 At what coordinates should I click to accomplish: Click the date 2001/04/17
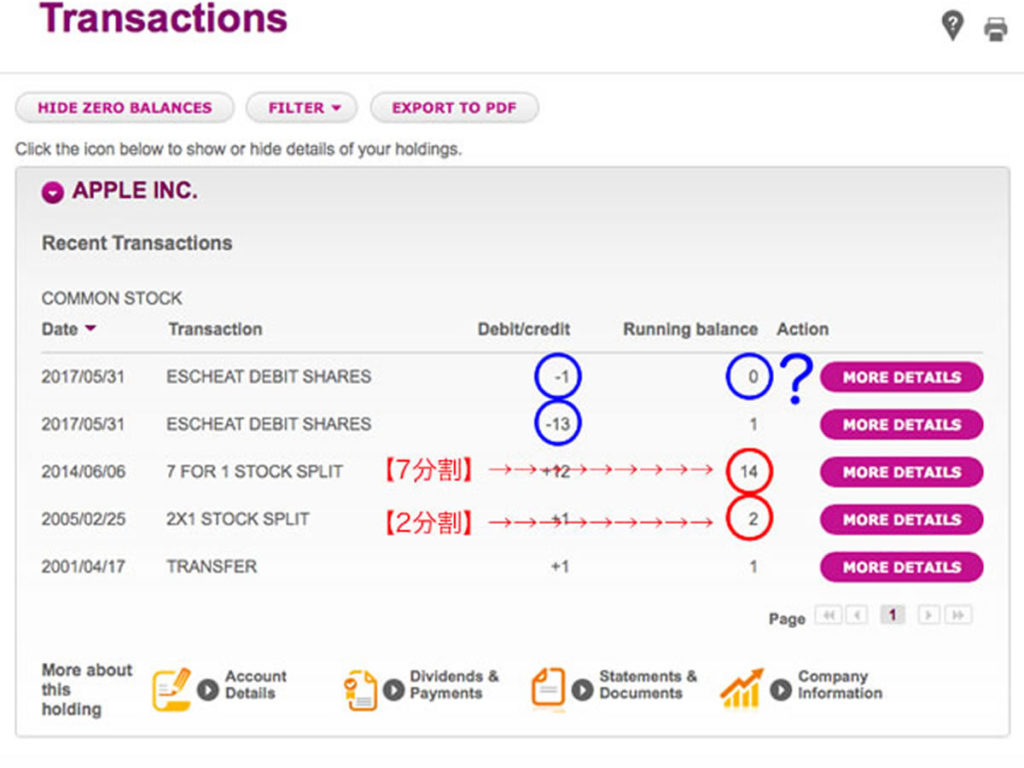tap(83, 566)
